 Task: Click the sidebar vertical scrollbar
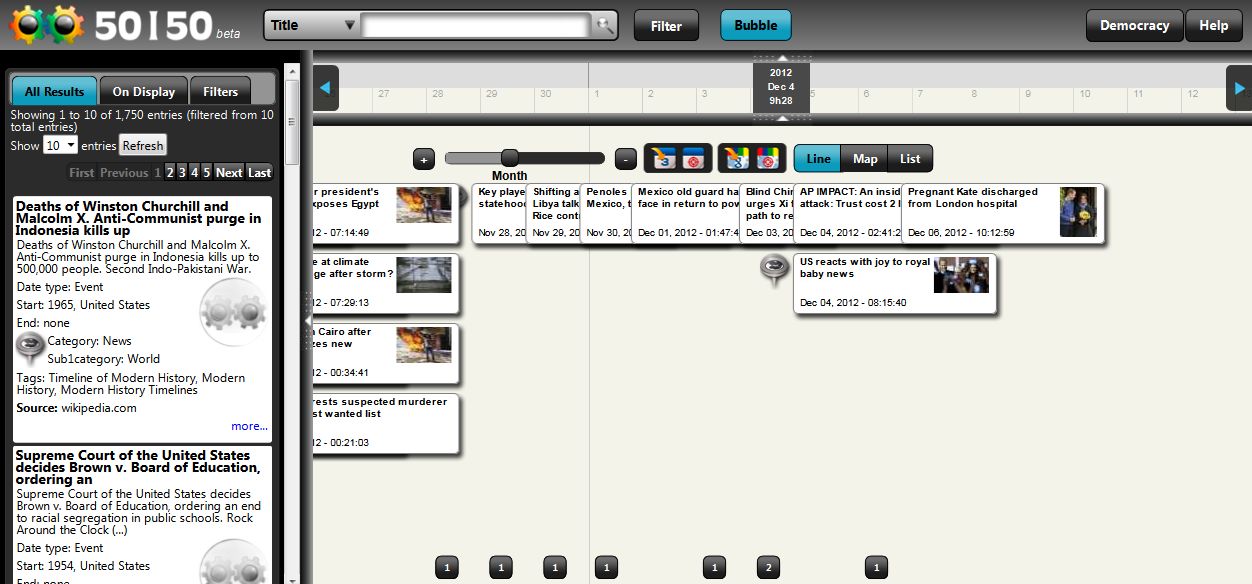[x=292, y=120]
